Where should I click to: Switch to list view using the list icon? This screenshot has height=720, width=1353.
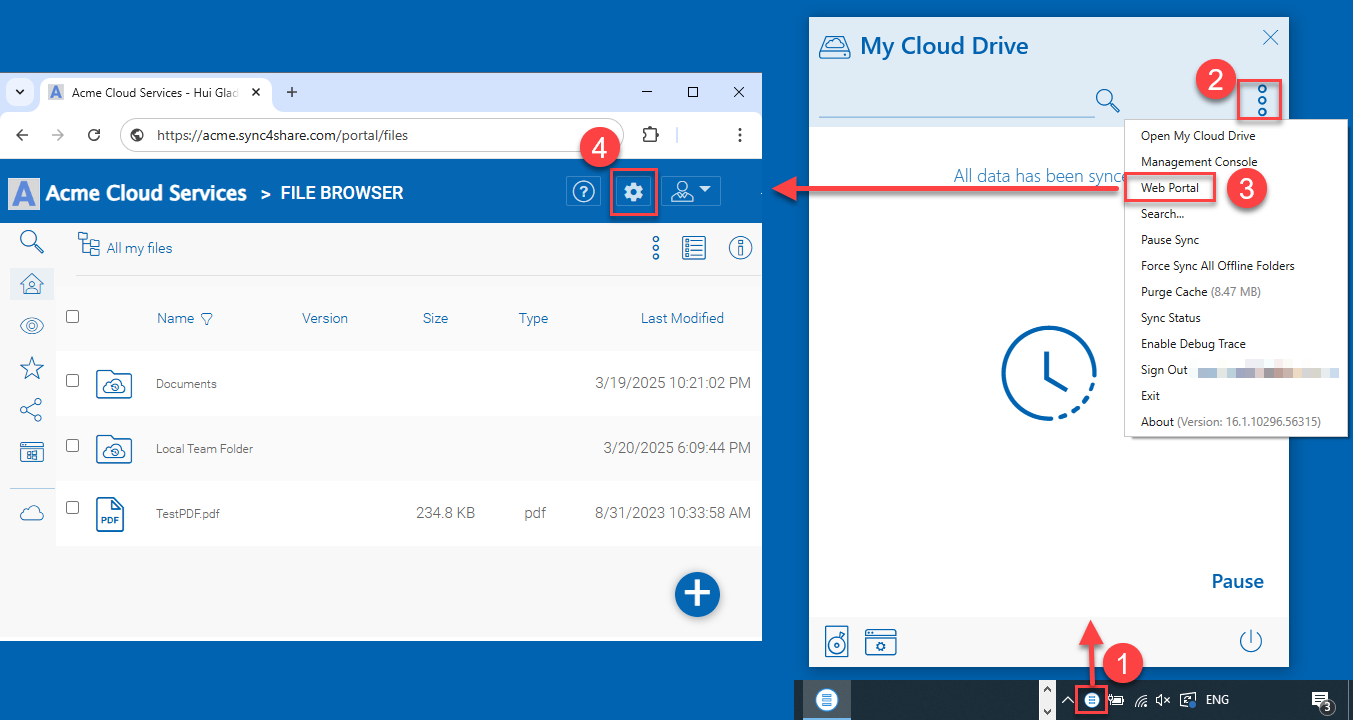[x=695, y=248]
